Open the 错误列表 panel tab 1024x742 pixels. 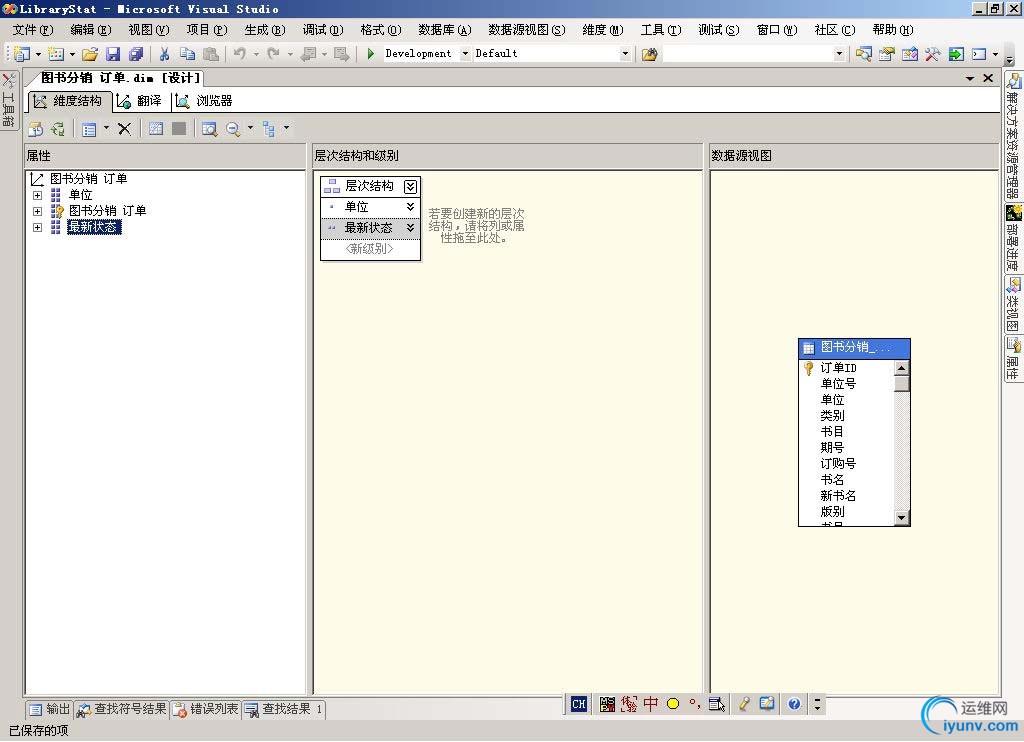(206, 709)
